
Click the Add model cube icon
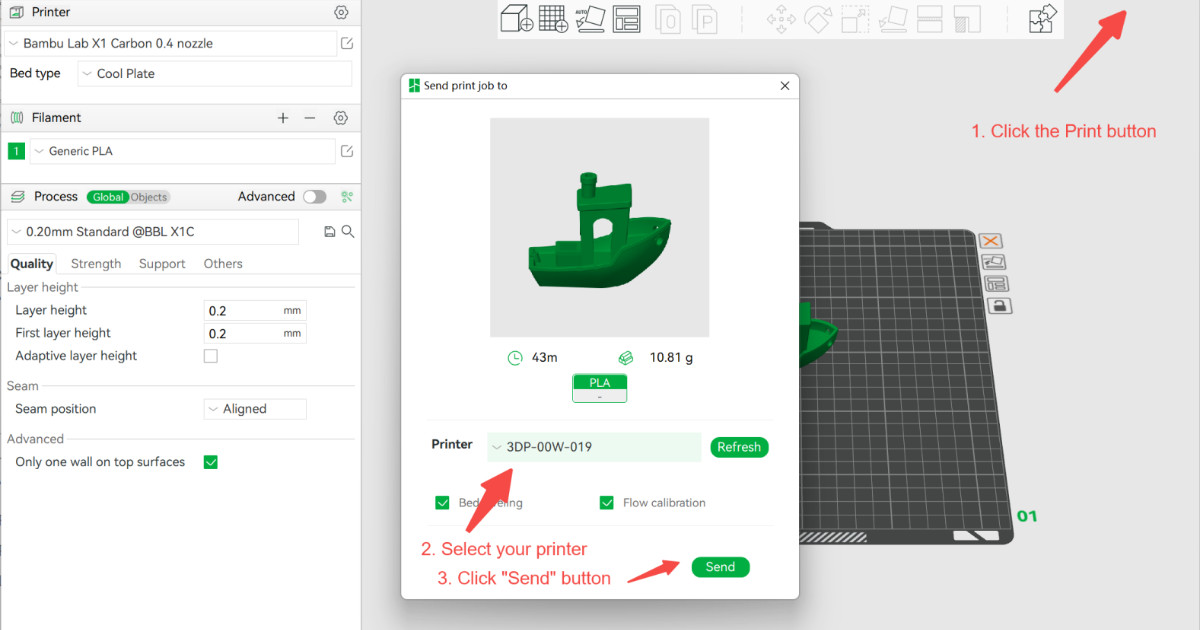pos(516,18)
